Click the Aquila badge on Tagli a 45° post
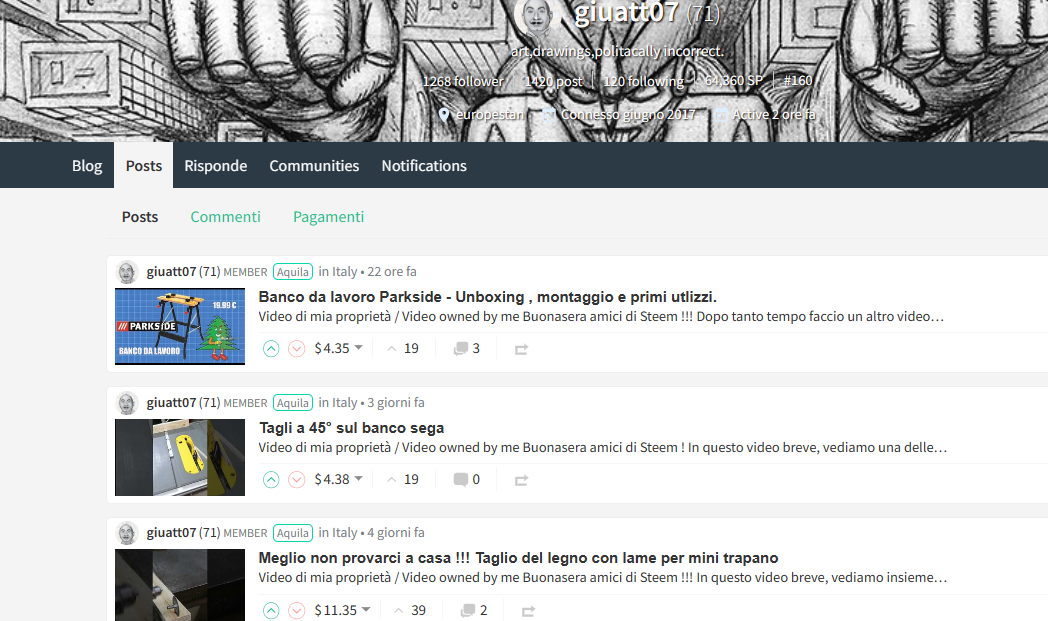Viewport: 1048px width, 621px height. click(x=293, y=403)
